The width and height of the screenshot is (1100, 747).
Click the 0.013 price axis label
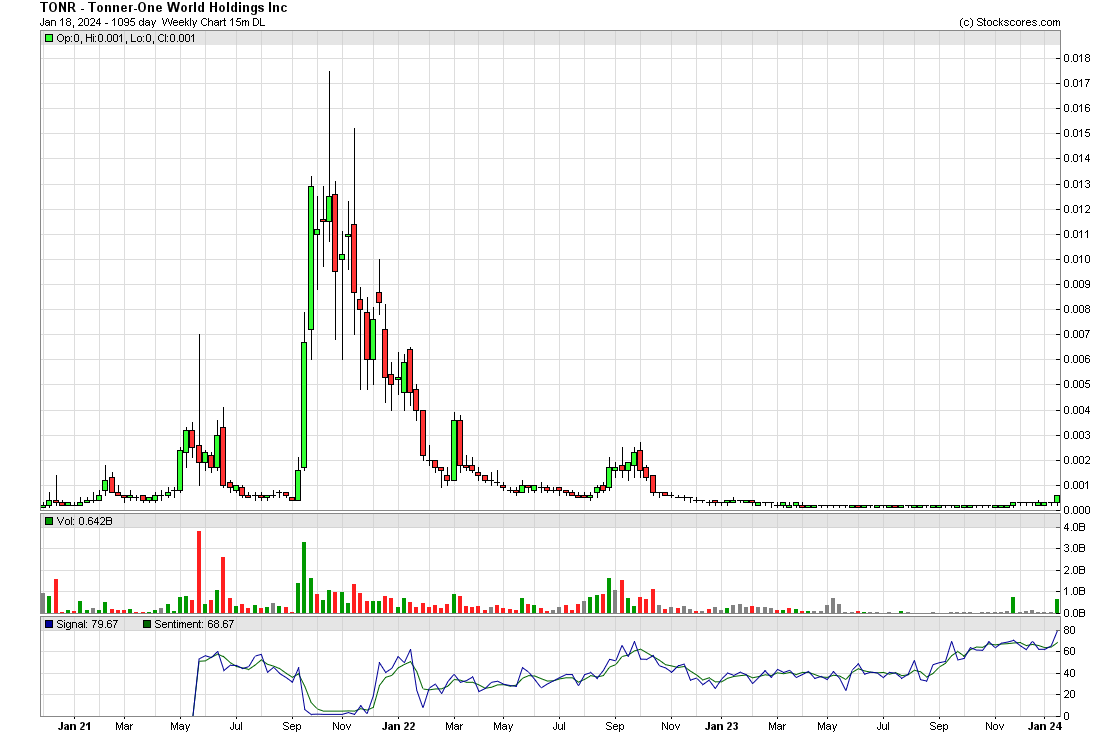(x=1077, y=184)
